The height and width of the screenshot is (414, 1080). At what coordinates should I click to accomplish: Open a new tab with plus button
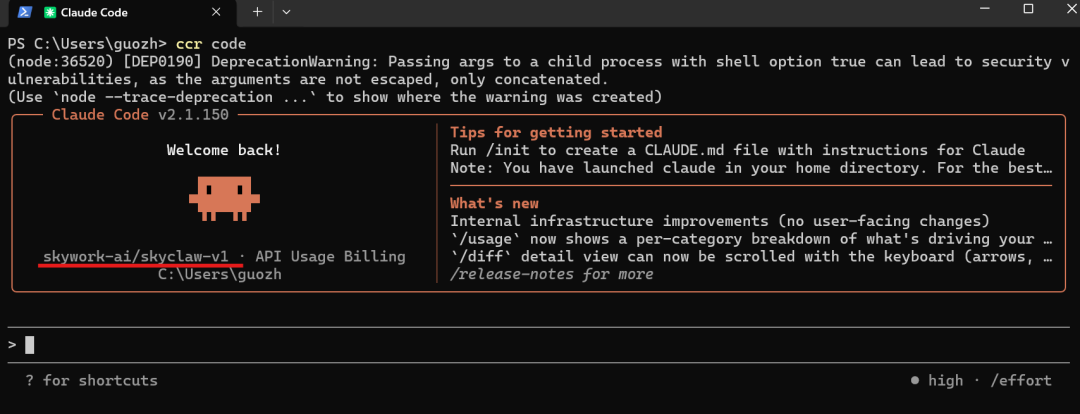coord(258,12)
